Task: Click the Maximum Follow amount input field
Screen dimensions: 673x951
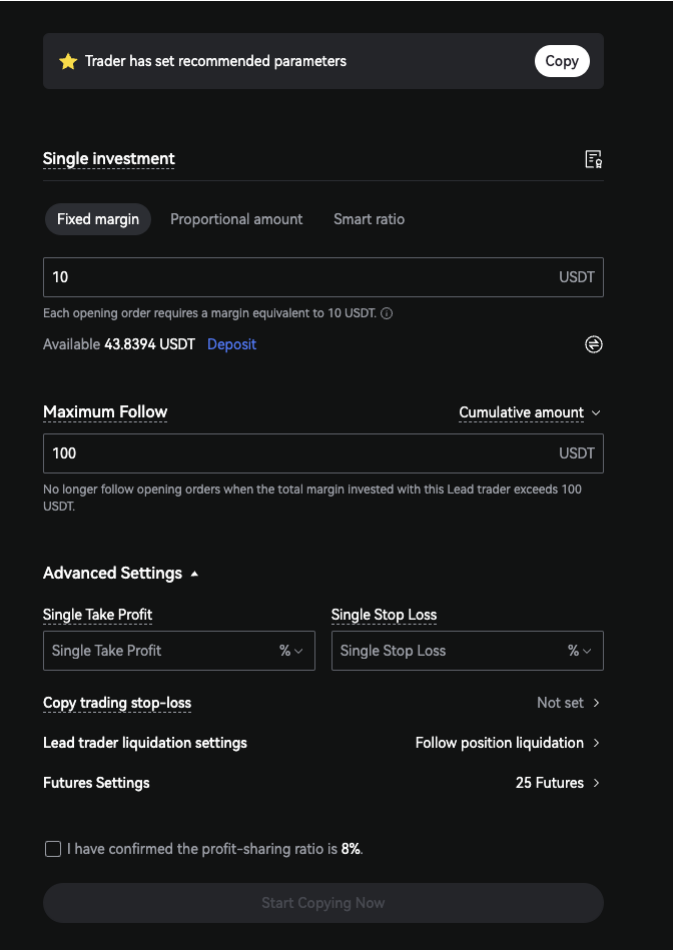Action: (300, 453)
